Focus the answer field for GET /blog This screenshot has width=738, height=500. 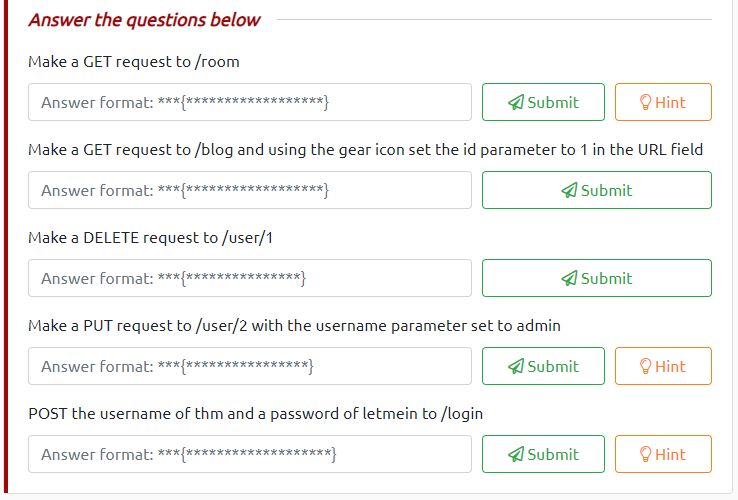(250, 190)
